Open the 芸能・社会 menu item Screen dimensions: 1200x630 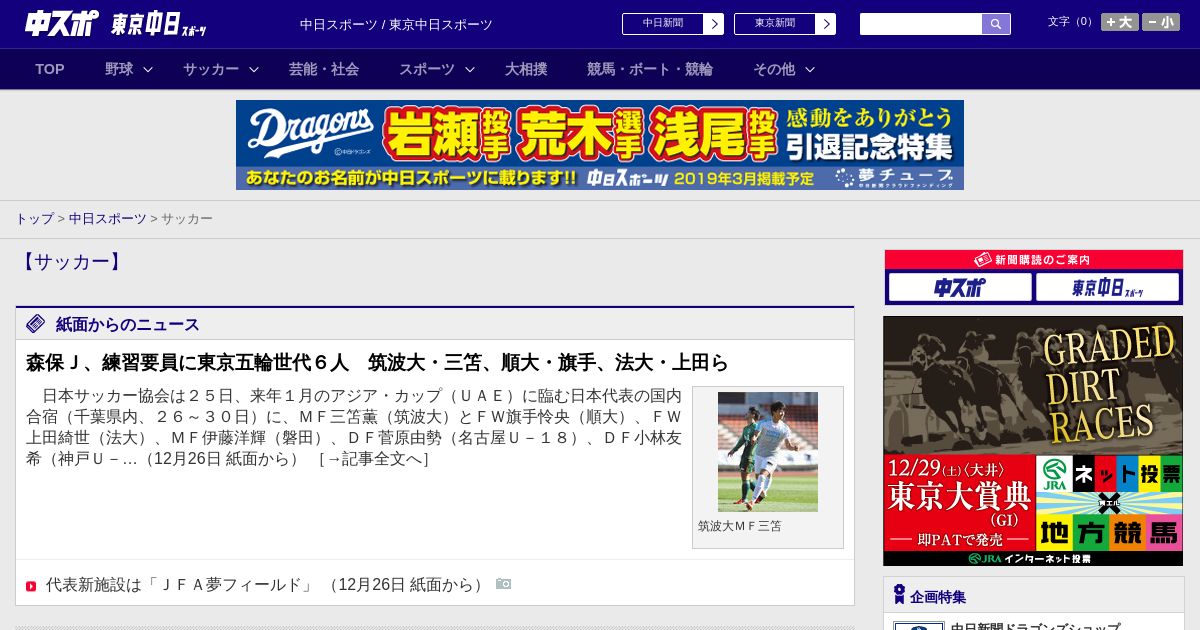tap(324, 69)
